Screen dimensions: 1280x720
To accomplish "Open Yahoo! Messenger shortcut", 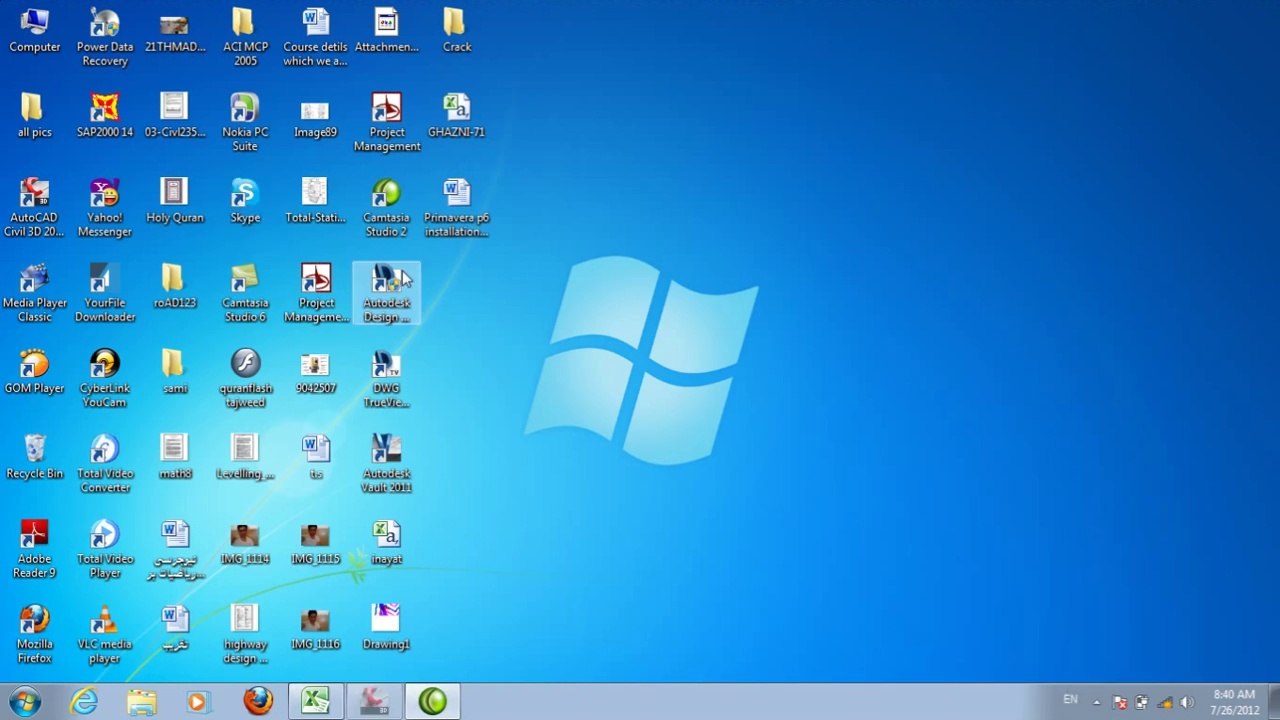I will 105,208.
